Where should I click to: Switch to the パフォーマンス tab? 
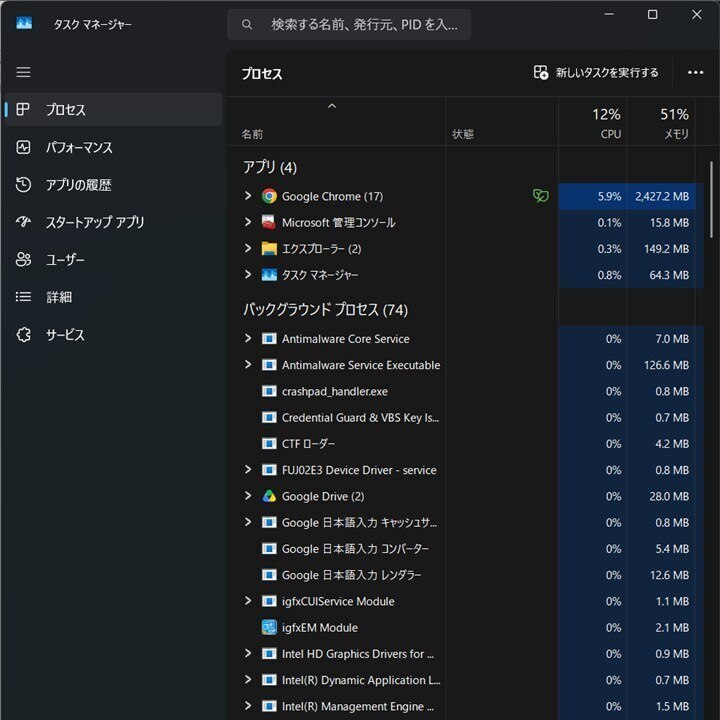coord(113,147)
